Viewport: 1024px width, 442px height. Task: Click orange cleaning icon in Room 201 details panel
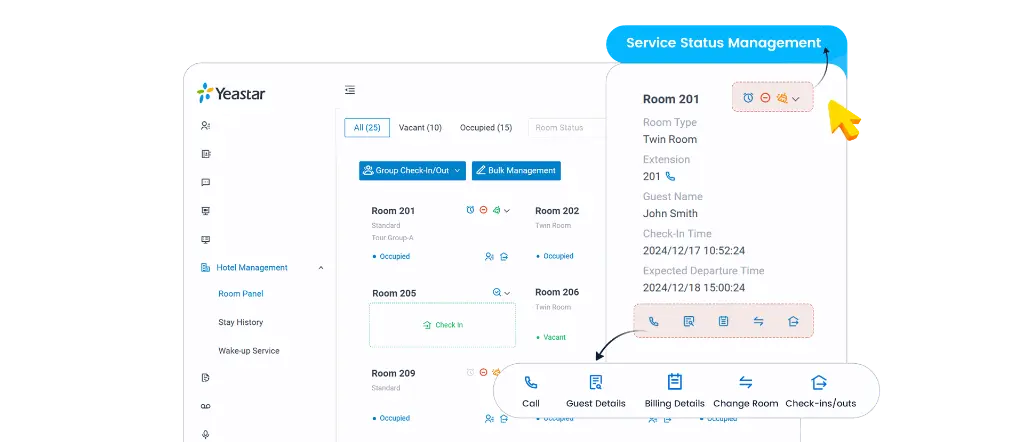[782, 98]
